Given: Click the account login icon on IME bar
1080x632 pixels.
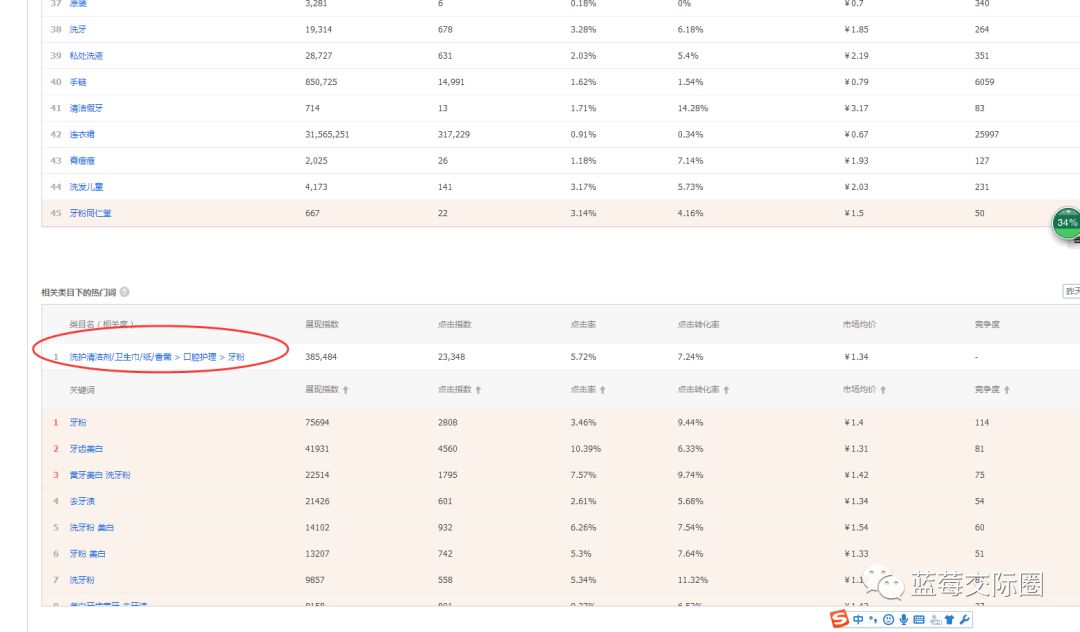Looking at the screenshot, I should click(x=935, y=620).
